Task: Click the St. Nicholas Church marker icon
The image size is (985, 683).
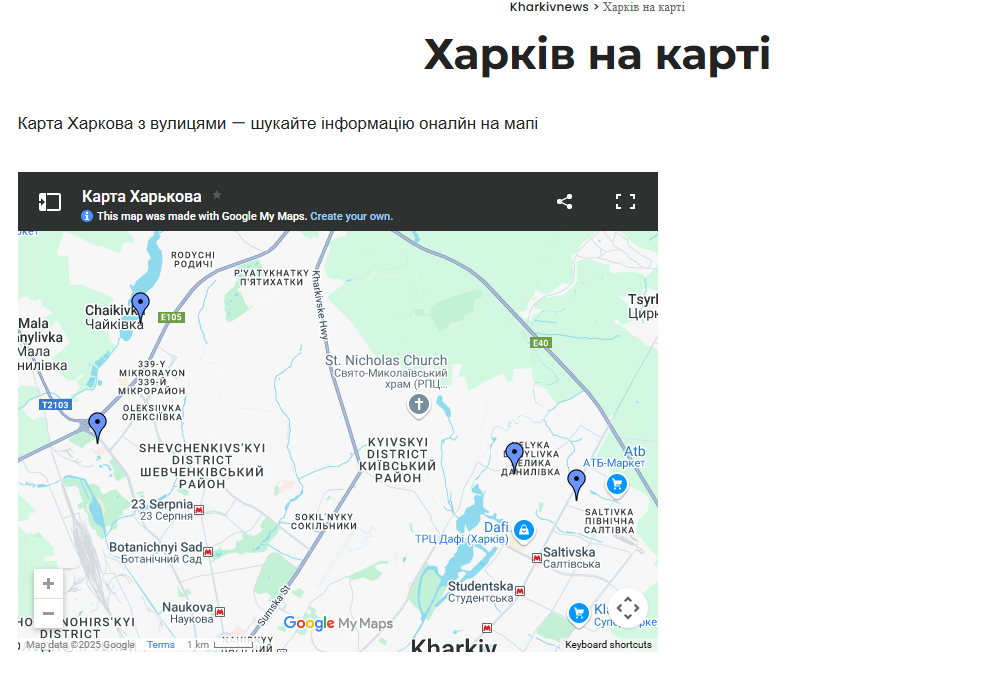Action: (x=418, y=404)
